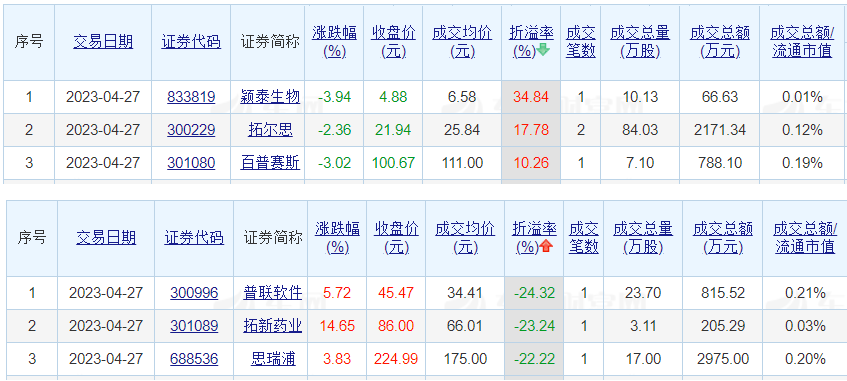Viewport: 847px width, 381px height.
Task: Sort top table by 成交总额(万元) header
Action: [x=720, y=42]
